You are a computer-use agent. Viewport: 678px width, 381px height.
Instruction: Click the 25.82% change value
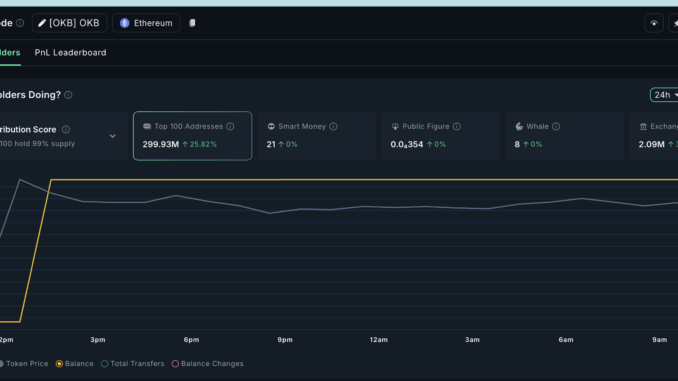203,144
